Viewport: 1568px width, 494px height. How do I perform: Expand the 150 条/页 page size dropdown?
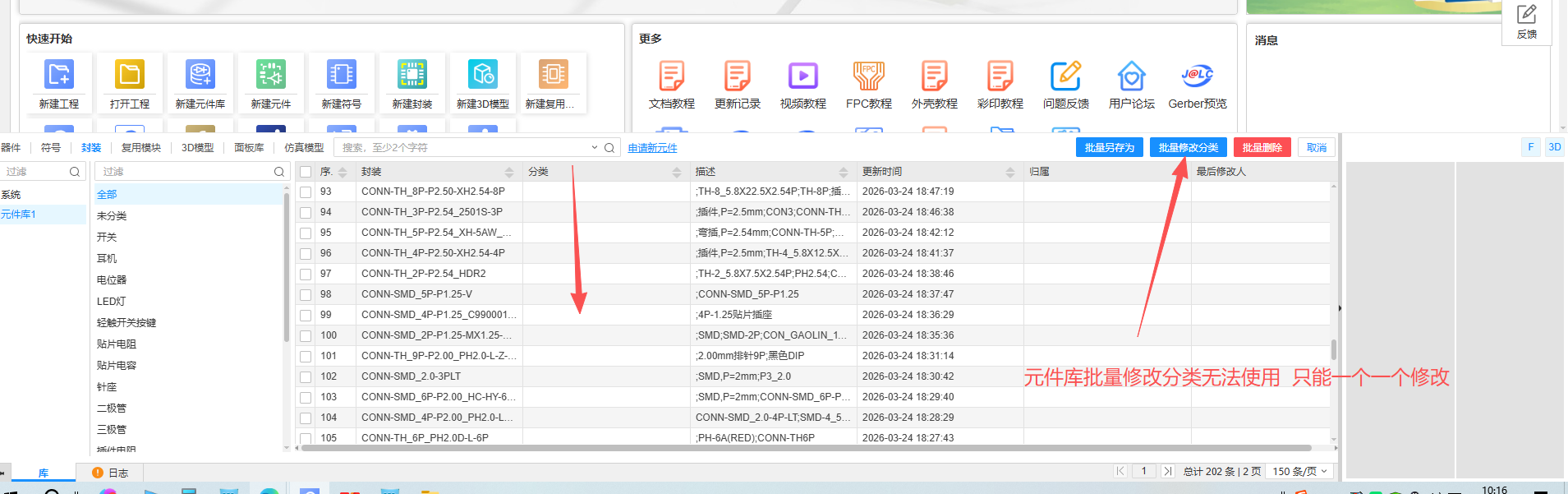point(1299,471)
